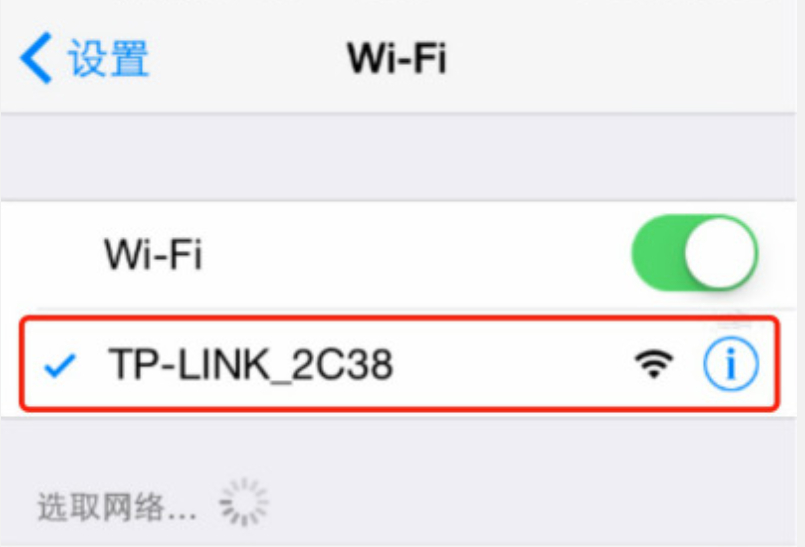The height and width of the screenshot is (547, 805).
Task: Click blank space between TP-LINK_2C38 and signal icon
Action: [x=513, y=364]
